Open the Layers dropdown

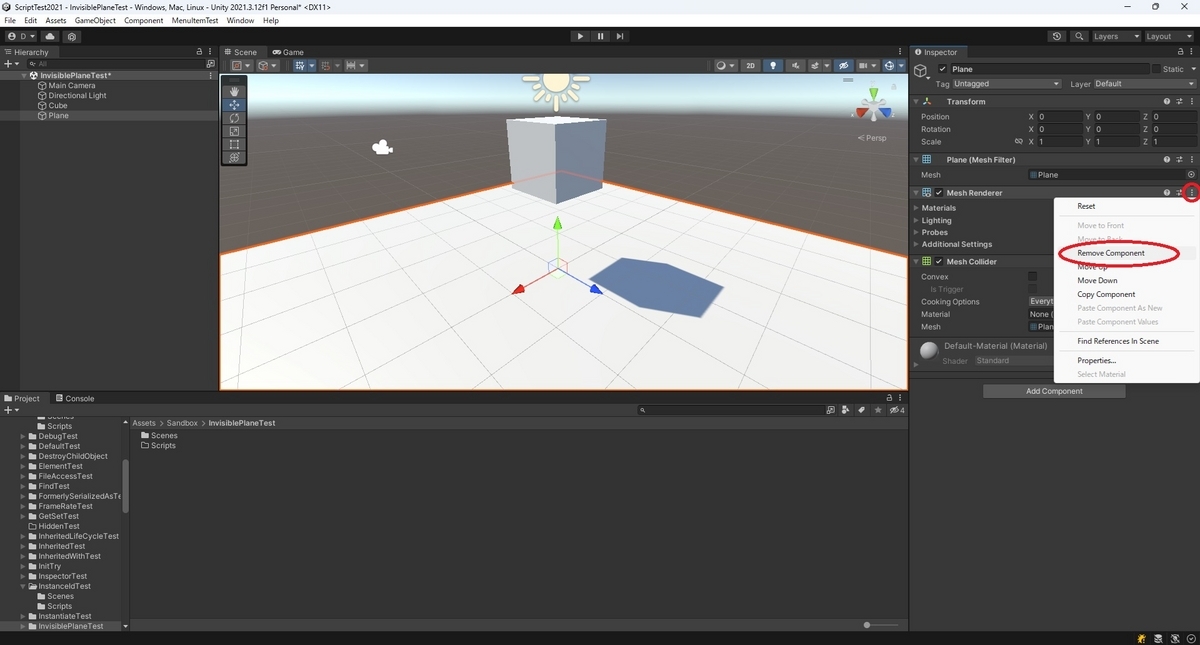(x=1113, y=36)
